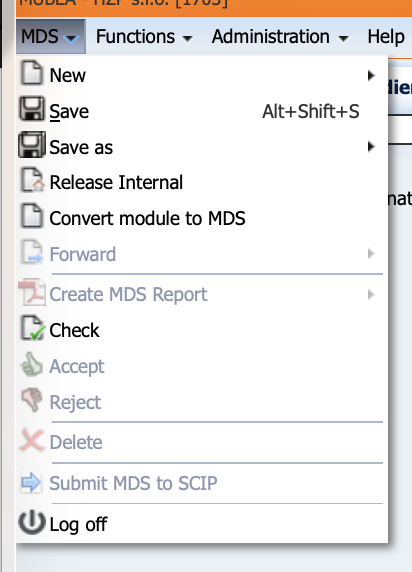The width and height of the screenshot is (412, 572).
Task: Click the PDF icon for Create MDS Report
Action: 32,292
